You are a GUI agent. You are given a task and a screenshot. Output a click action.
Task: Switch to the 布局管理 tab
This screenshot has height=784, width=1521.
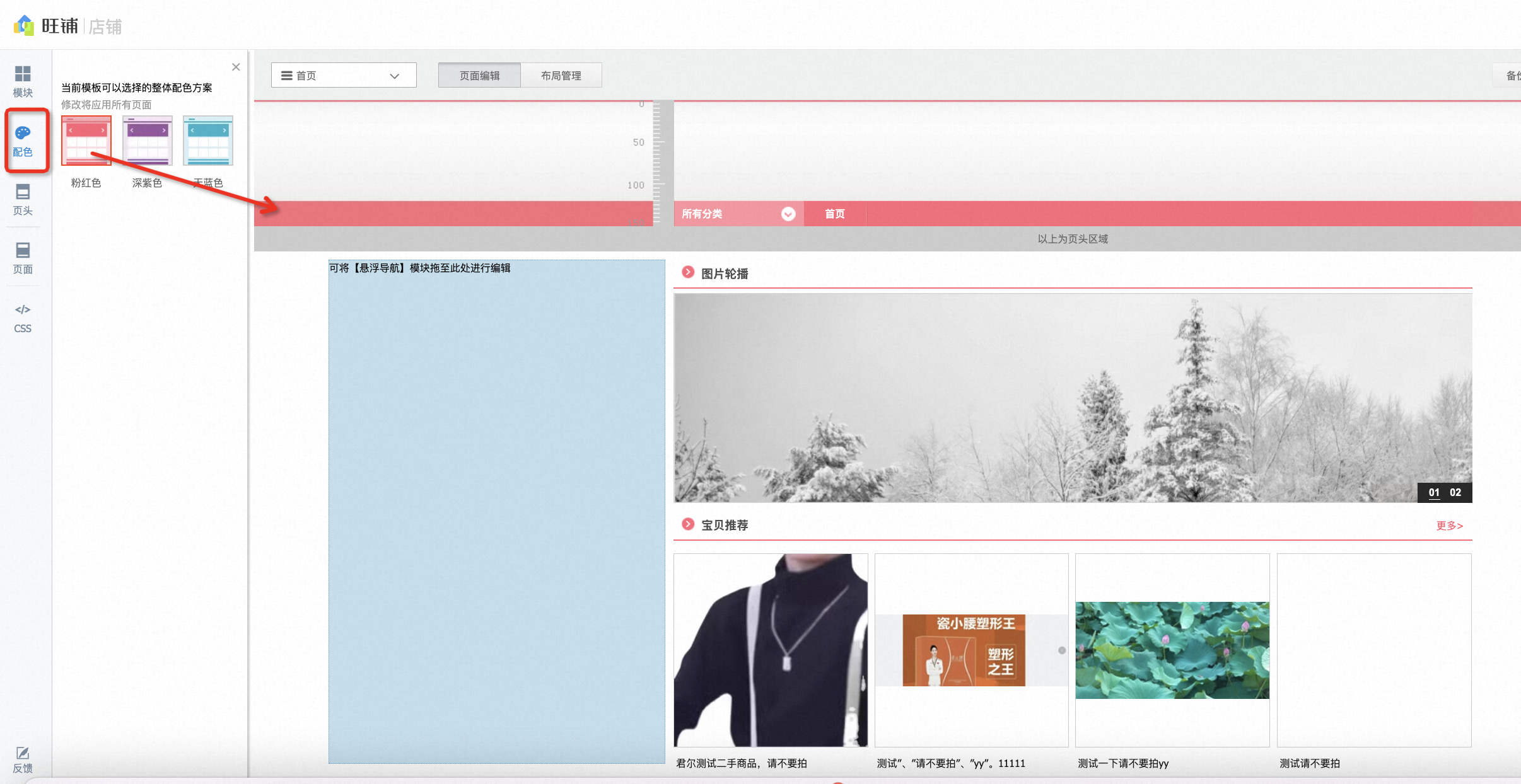click(561, 75)
